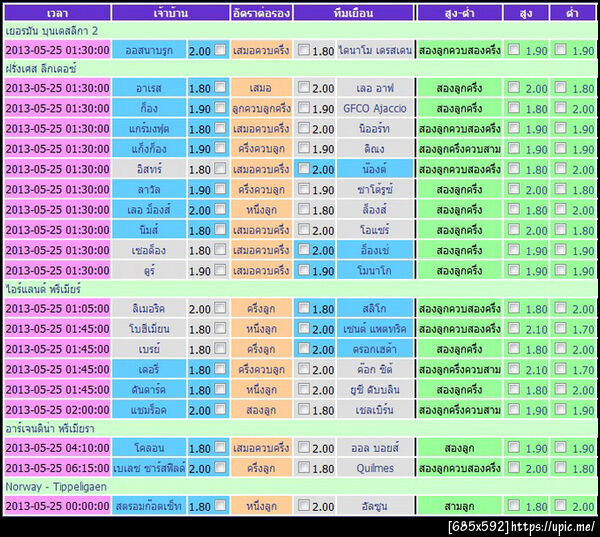The width and height of the screenshot is (600, 537).
Task: Tick the home checkbox for ออสนาบรูก
Action: (x=220, y=49)
